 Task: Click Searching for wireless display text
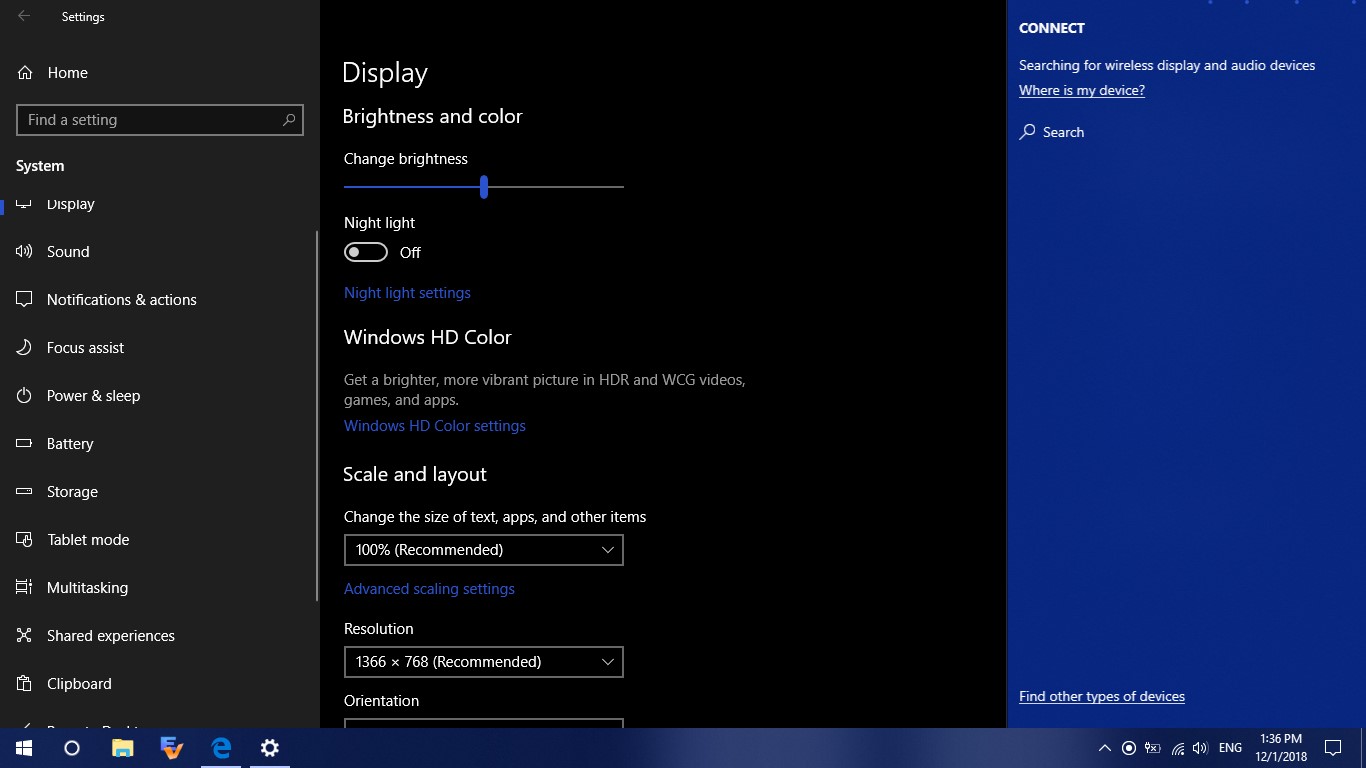(x=1167, y=65)
